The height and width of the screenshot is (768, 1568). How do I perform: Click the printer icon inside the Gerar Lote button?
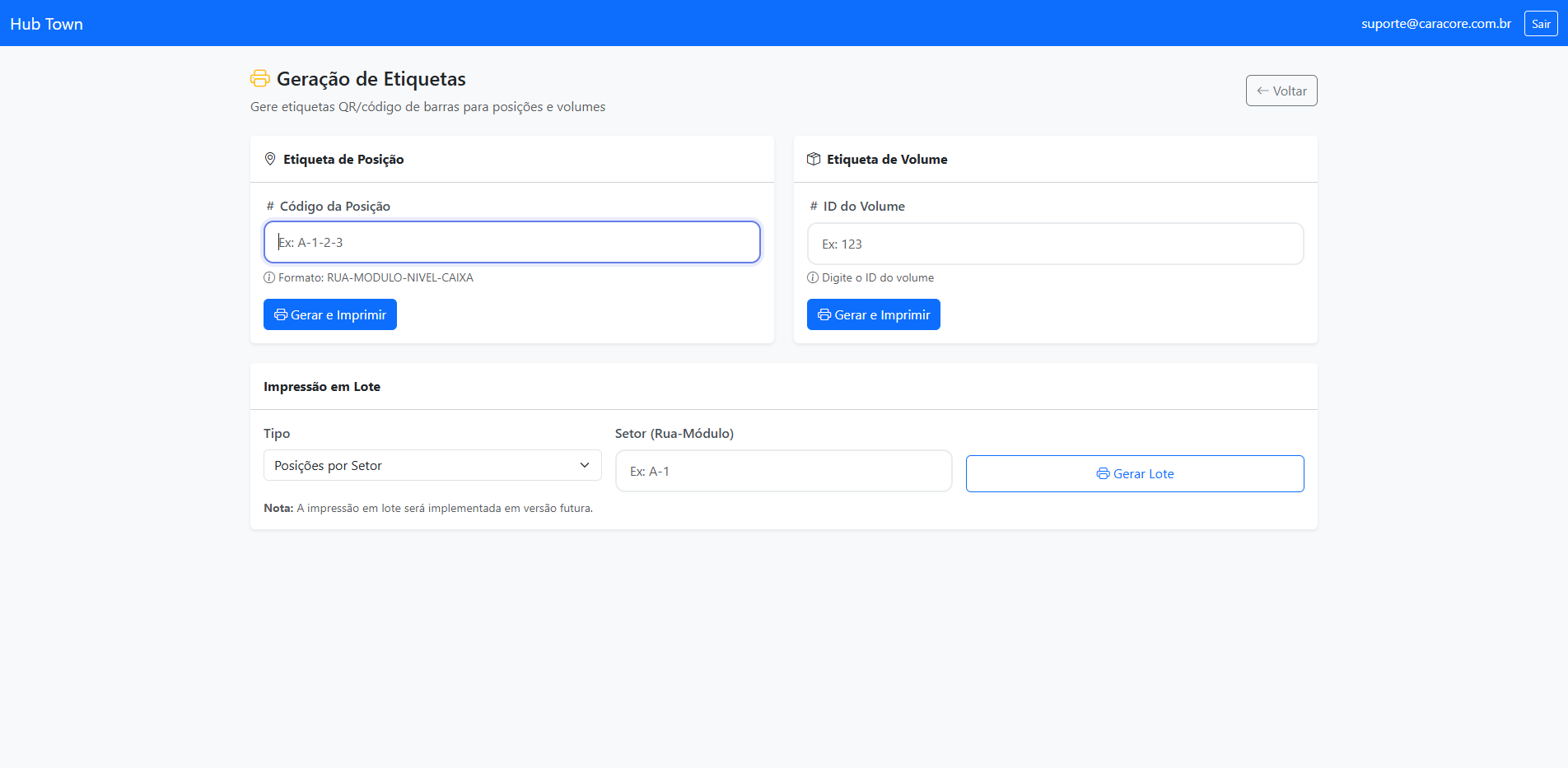pyautogui.click(x=1103, y=474)
